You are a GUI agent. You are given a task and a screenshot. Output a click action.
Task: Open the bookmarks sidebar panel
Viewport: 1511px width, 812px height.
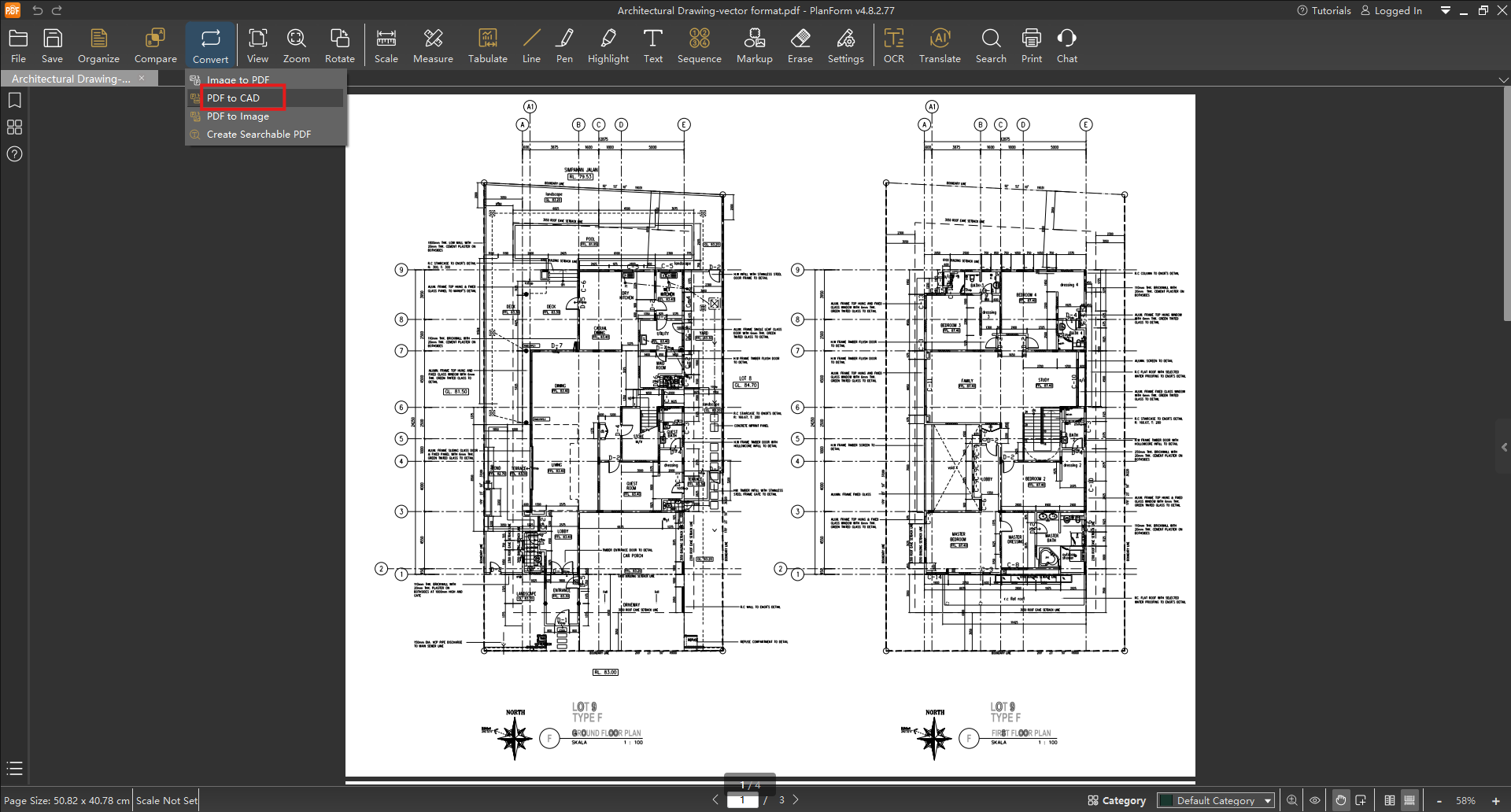[x=14, y=100]
